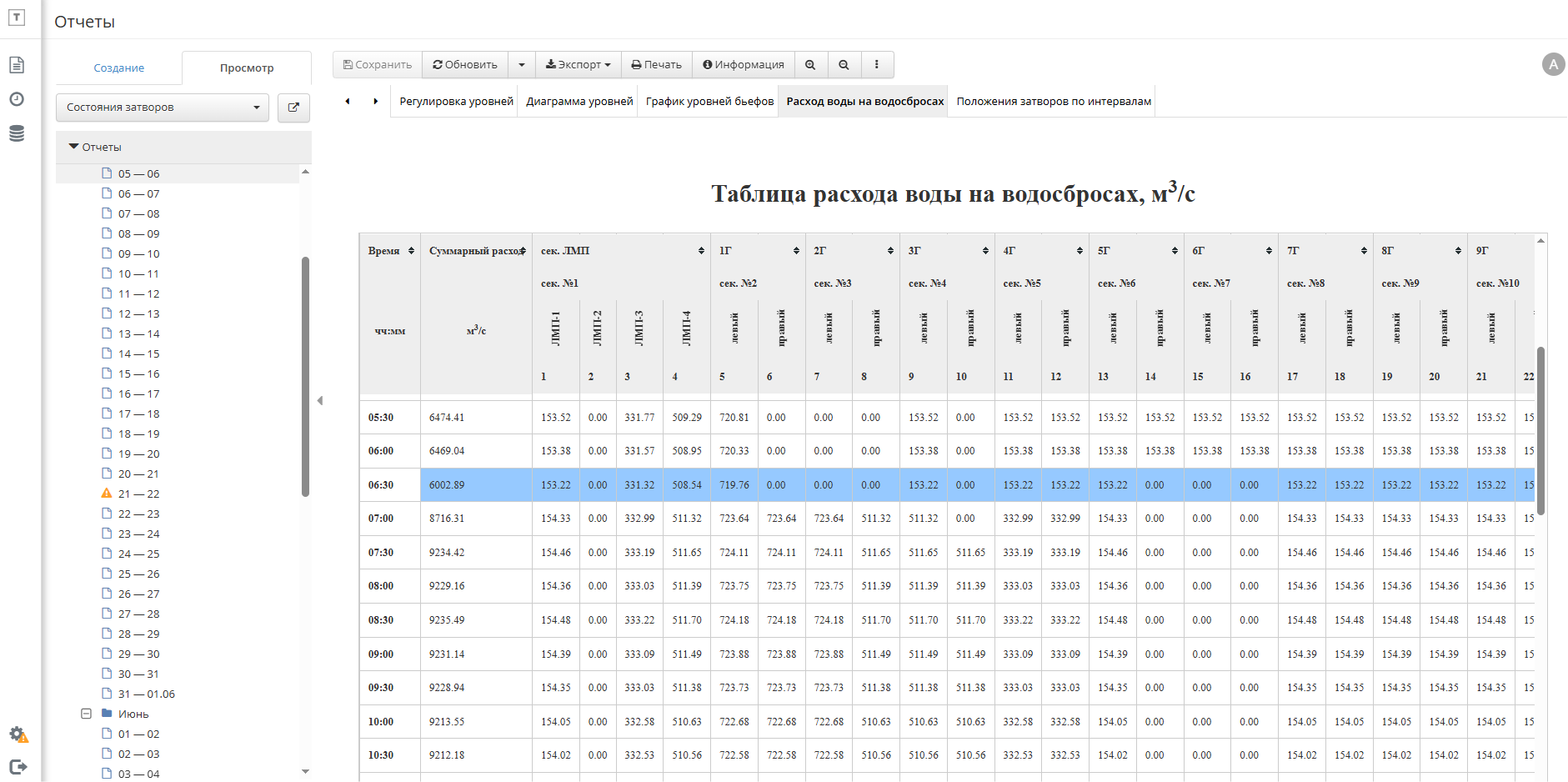Select Расход воды на водосбросах tab
1568x782 pixels.
tap(864, 102)
